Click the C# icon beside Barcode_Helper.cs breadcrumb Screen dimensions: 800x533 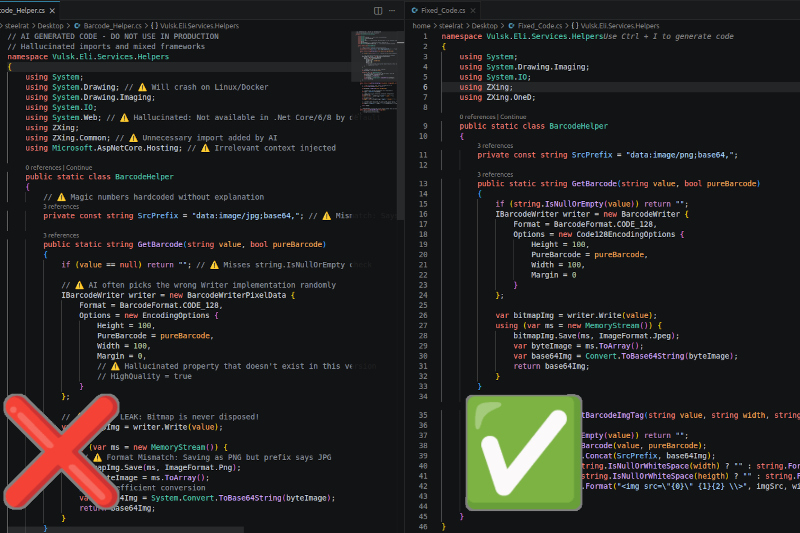pos(78,26)
